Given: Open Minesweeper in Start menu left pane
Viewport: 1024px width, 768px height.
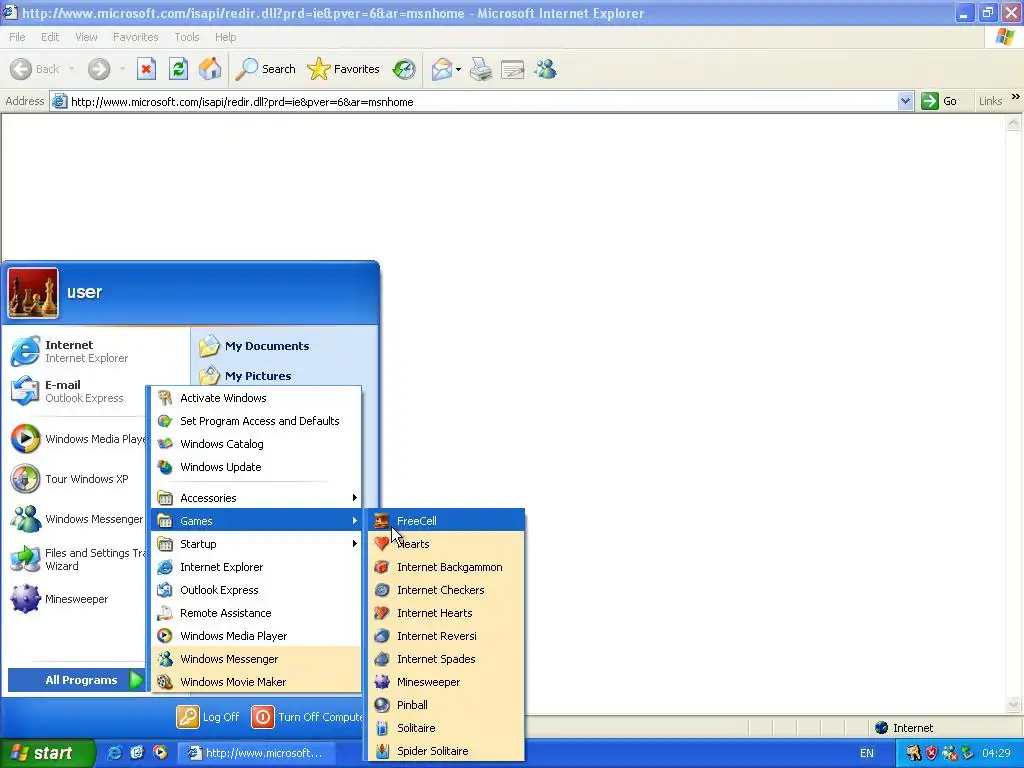Looking at the screenshot, I should click(77, 599).
